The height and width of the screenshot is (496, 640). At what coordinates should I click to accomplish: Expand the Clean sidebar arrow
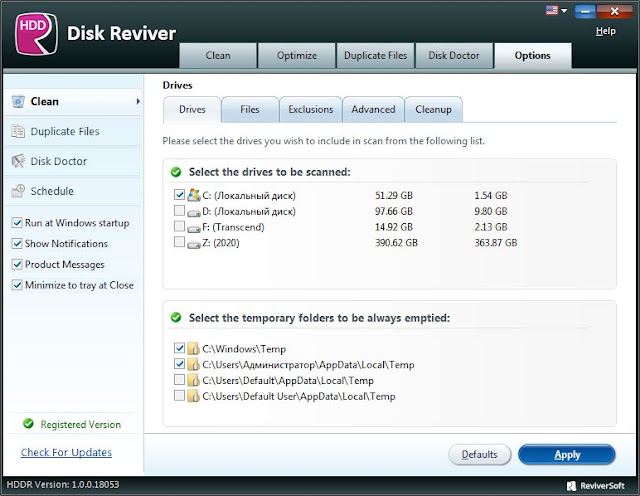click(x=138, y=101)
